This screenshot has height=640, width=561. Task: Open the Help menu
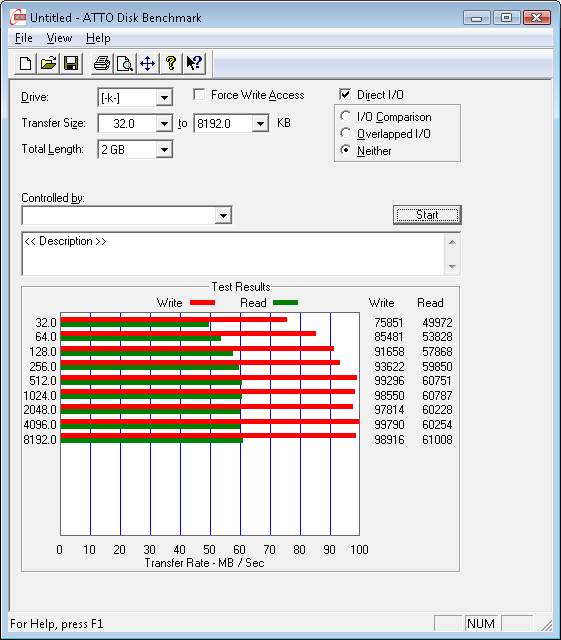98,38
